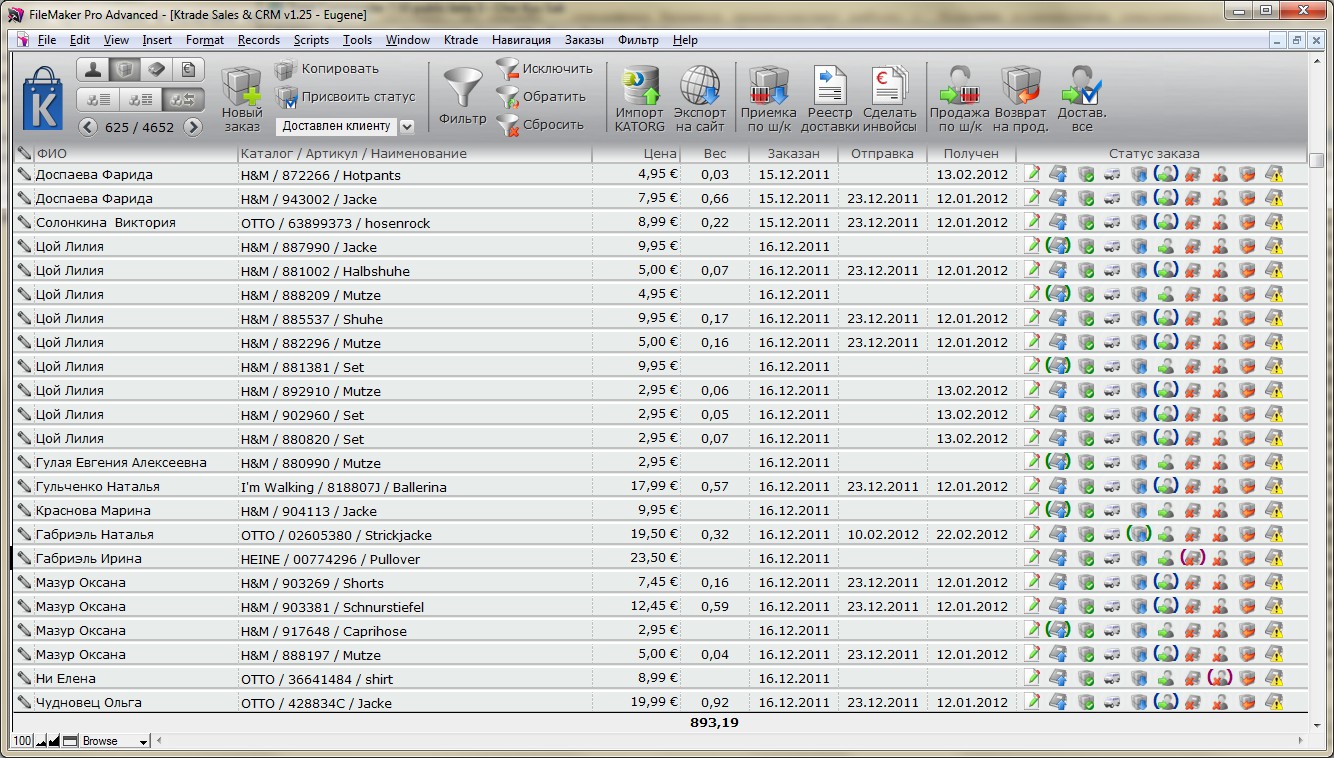The image size is (1334, 758).
Task: Click the Получен column header
Action: coord(971,154)
